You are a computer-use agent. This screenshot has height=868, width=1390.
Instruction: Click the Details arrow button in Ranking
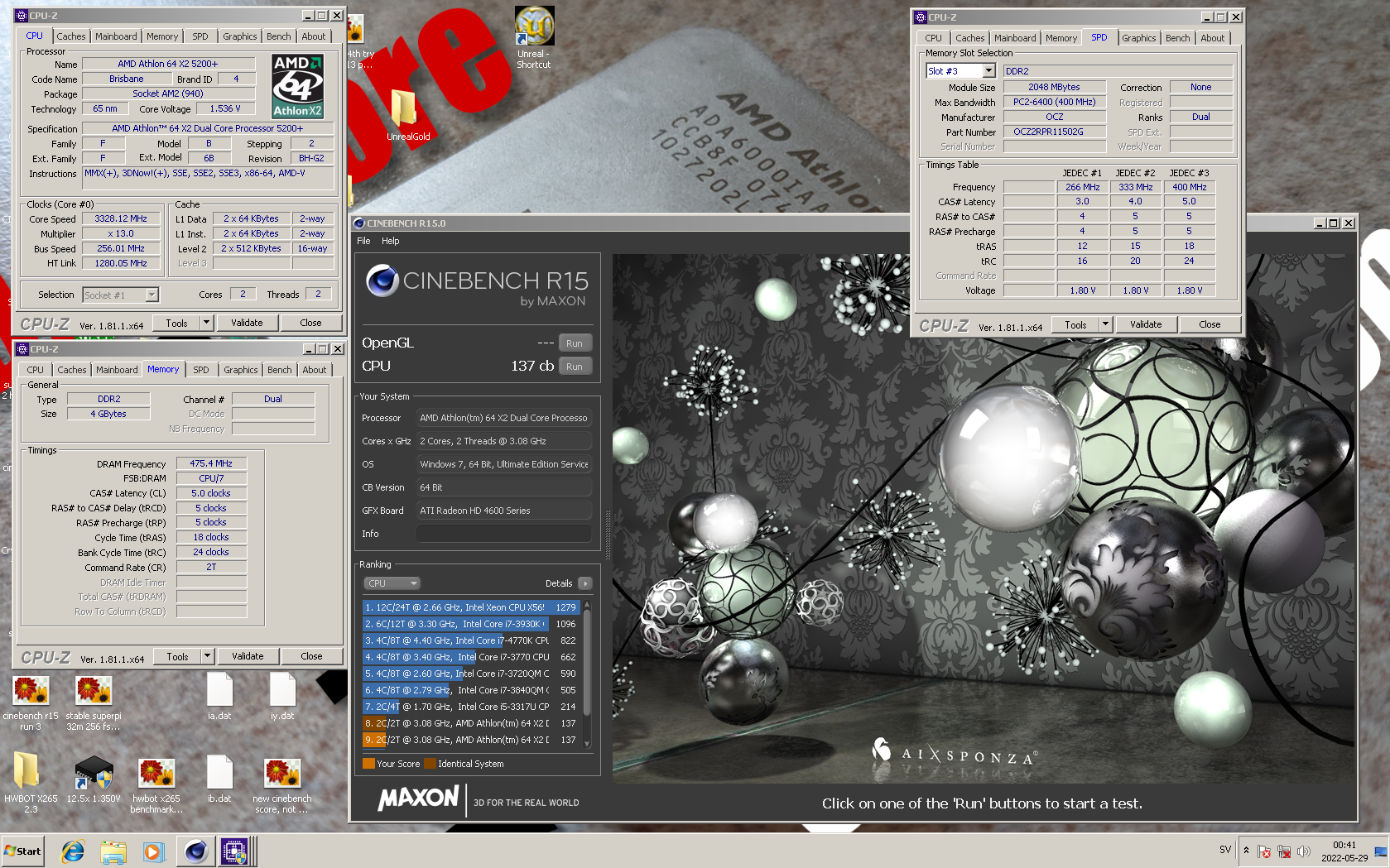585,583
